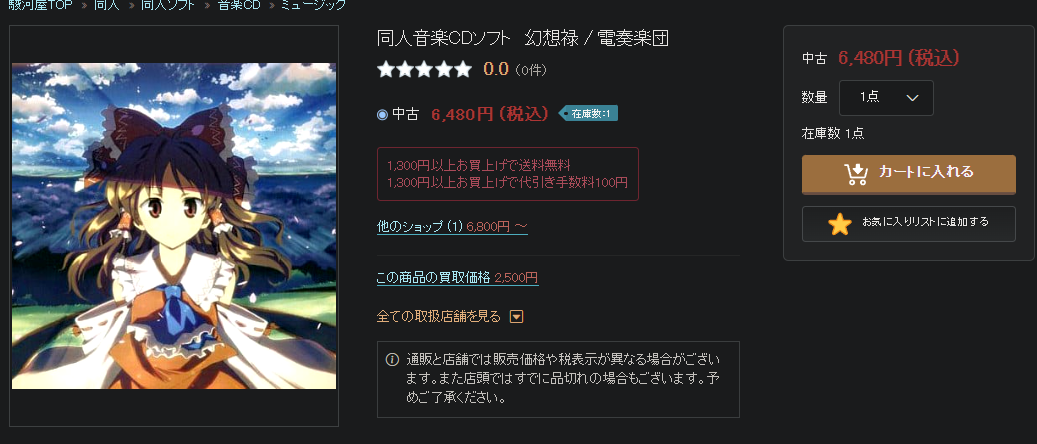
Task: Click お気に入り​リスト​に​追加​する button
Action: [x=909, y=224]
